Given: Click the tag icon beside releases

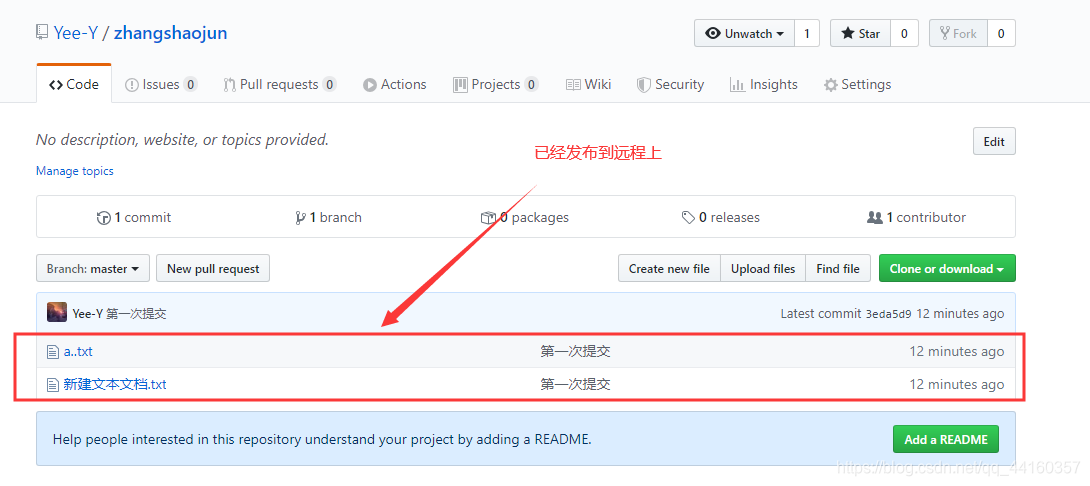Looking at the screenshot, I should pyautogui.click(x=688, y=218).
